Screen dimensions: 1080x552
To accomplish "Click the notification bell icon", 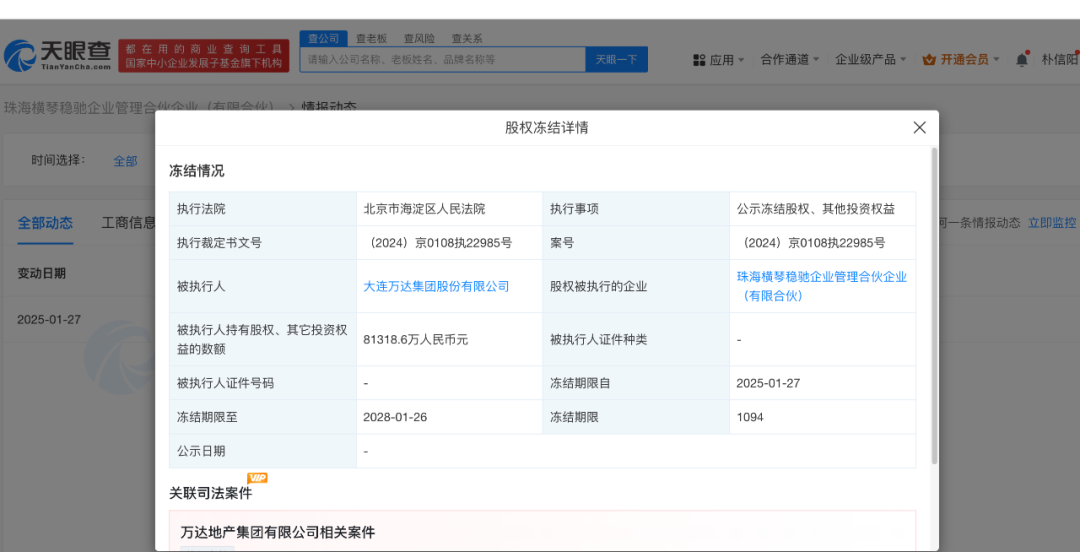I will tap(1021, 60).
